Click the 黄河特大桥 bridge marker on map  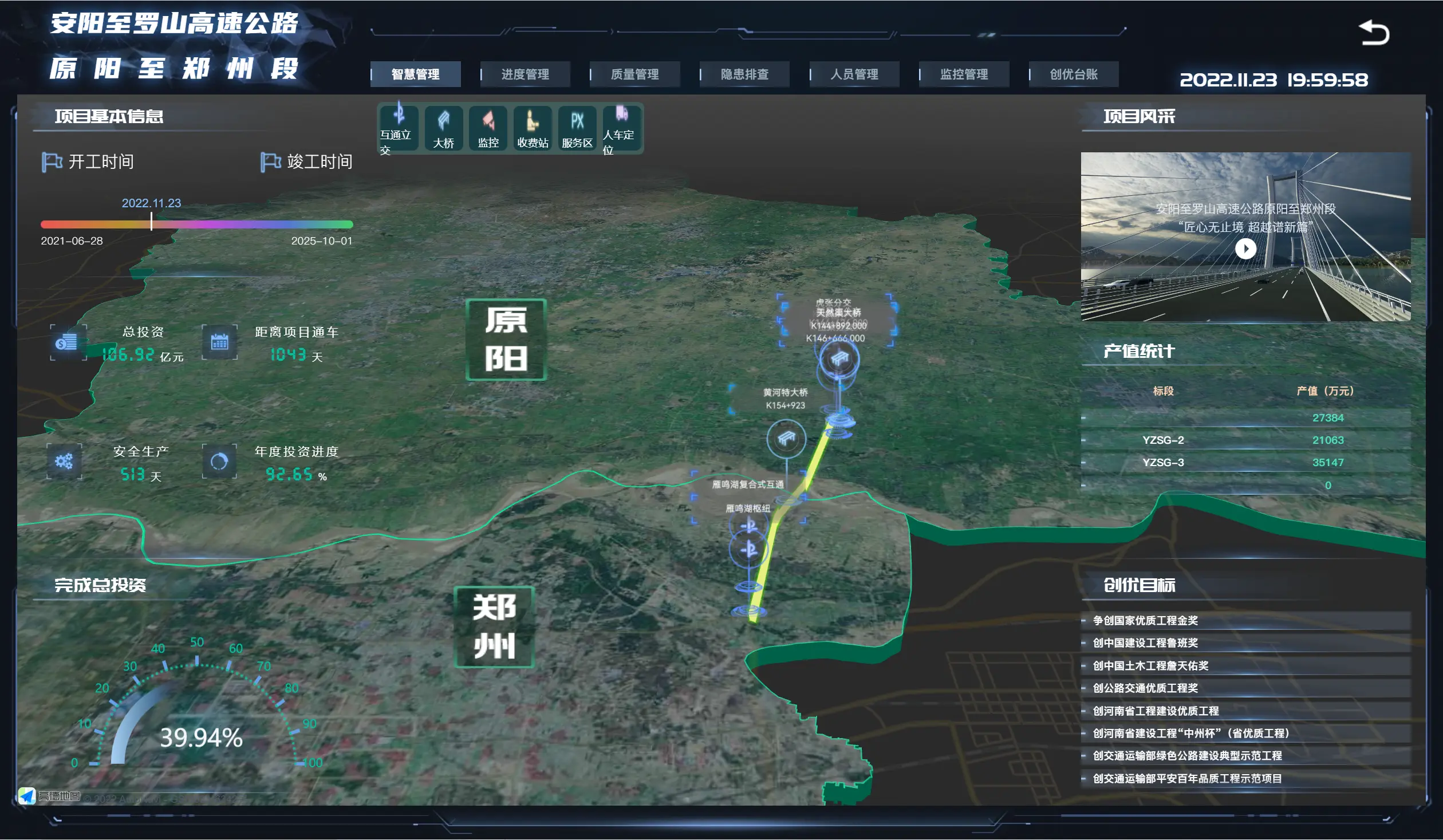[786, 439]
